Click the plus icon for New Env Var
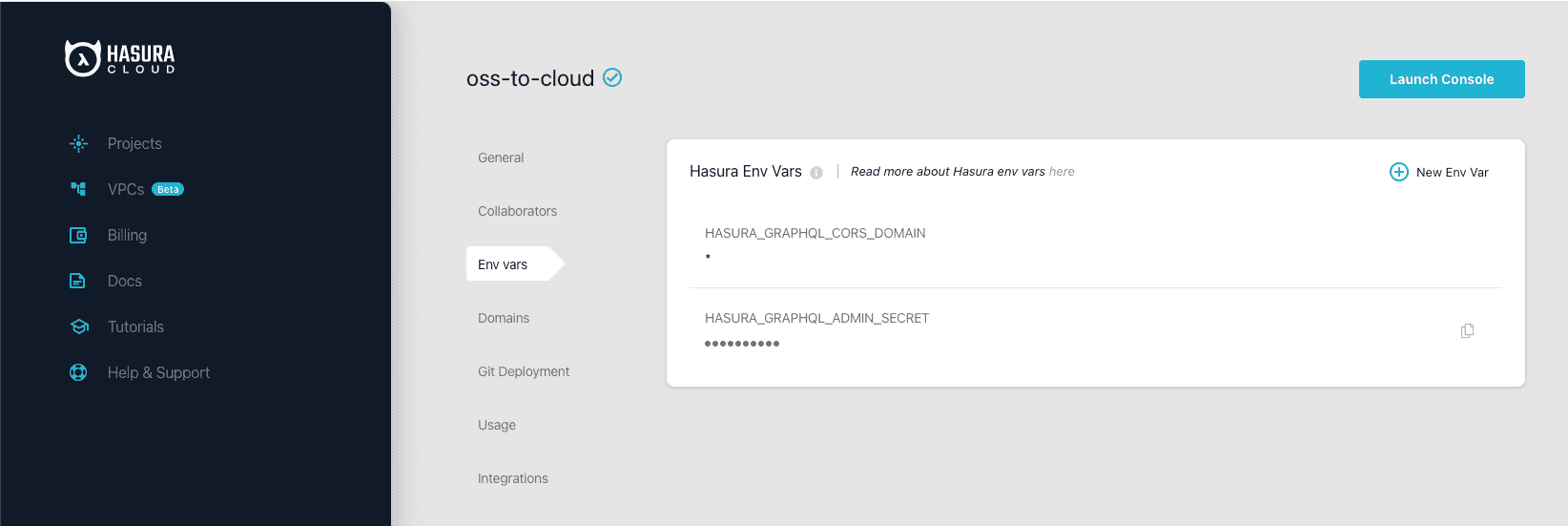 pyautogui.click(x=1398, y=172)
